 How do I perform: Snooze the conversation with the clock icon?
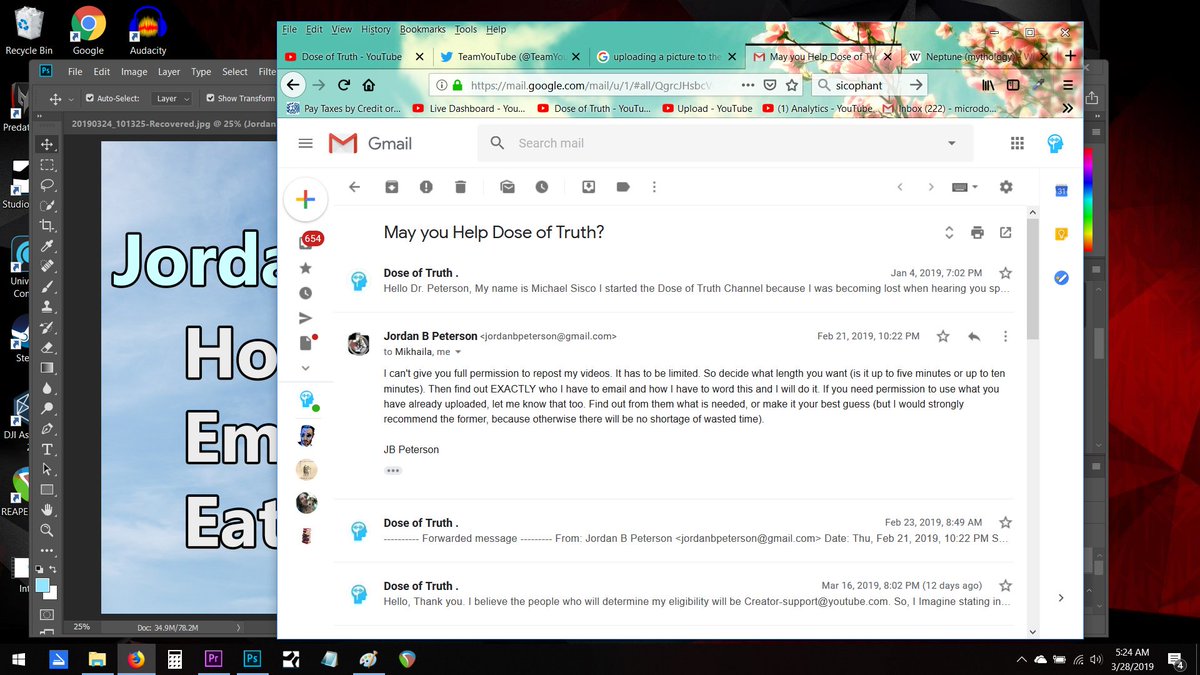[x=541, y=187]
